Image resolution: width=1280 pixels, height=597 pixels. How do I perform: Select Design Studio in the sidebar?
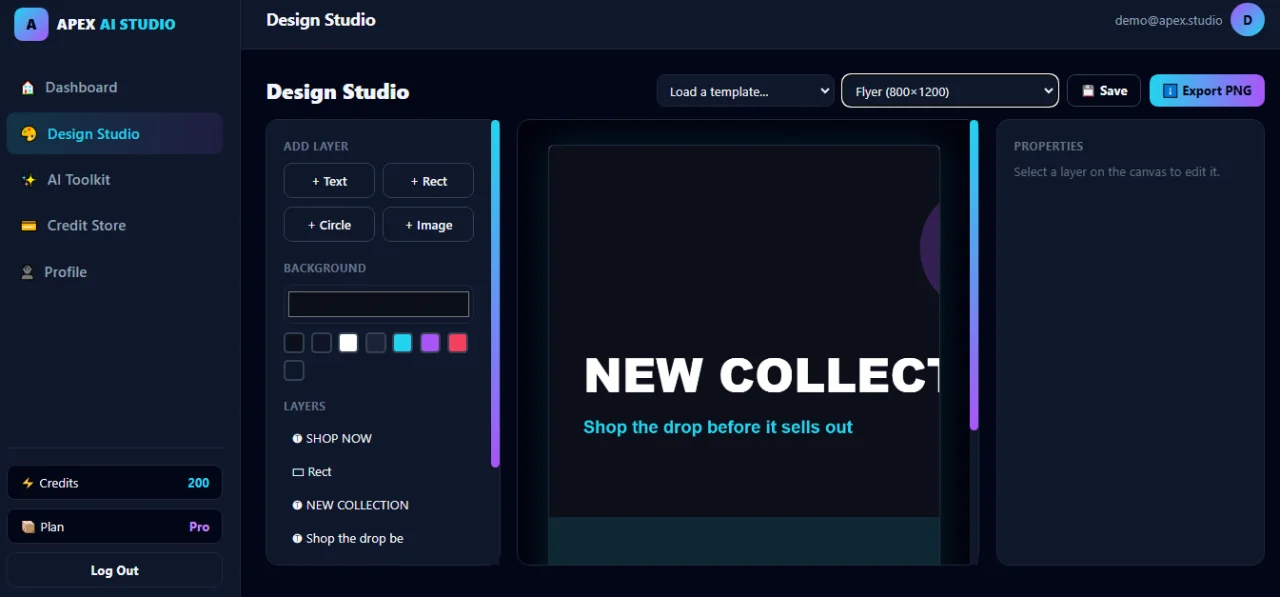[x=115, y=134]
